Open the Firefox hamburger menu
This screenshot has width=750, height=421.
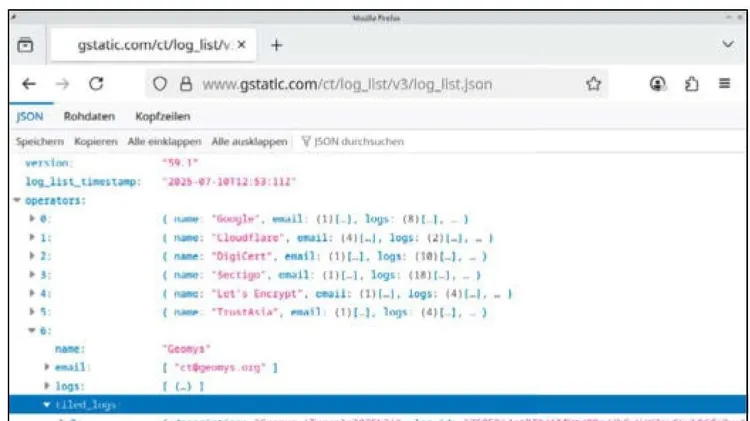click(724, 83)
